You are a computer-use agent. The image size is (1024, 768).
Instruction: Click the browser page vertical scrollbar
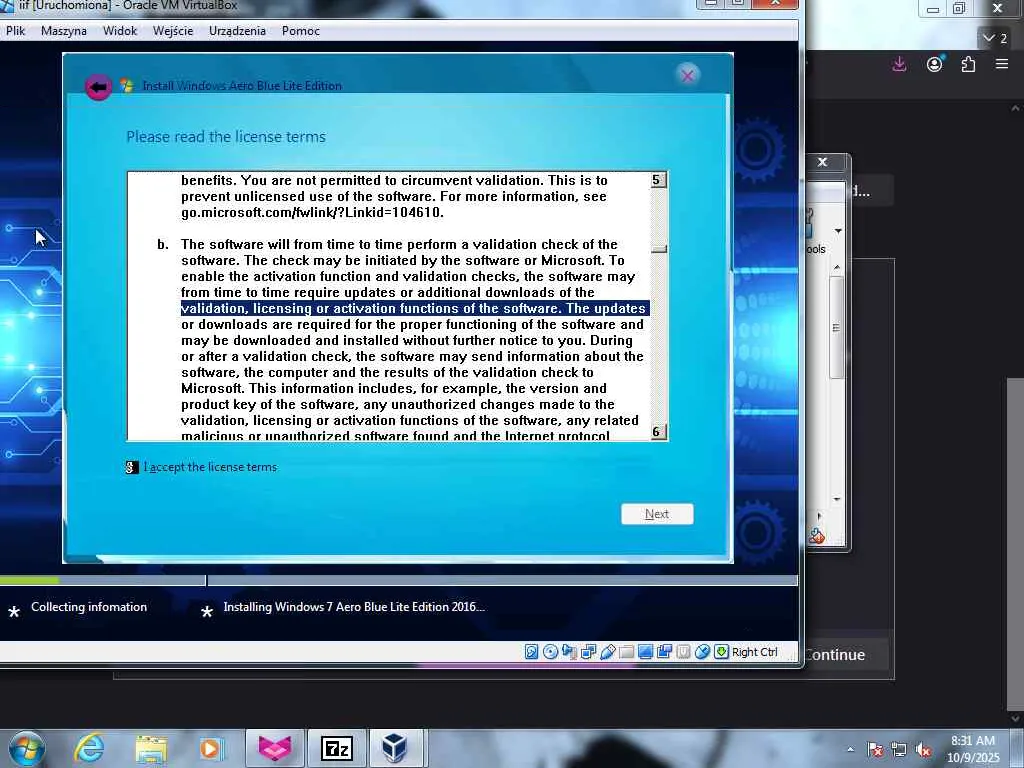pyautogui.click(x=1015, y=545)
